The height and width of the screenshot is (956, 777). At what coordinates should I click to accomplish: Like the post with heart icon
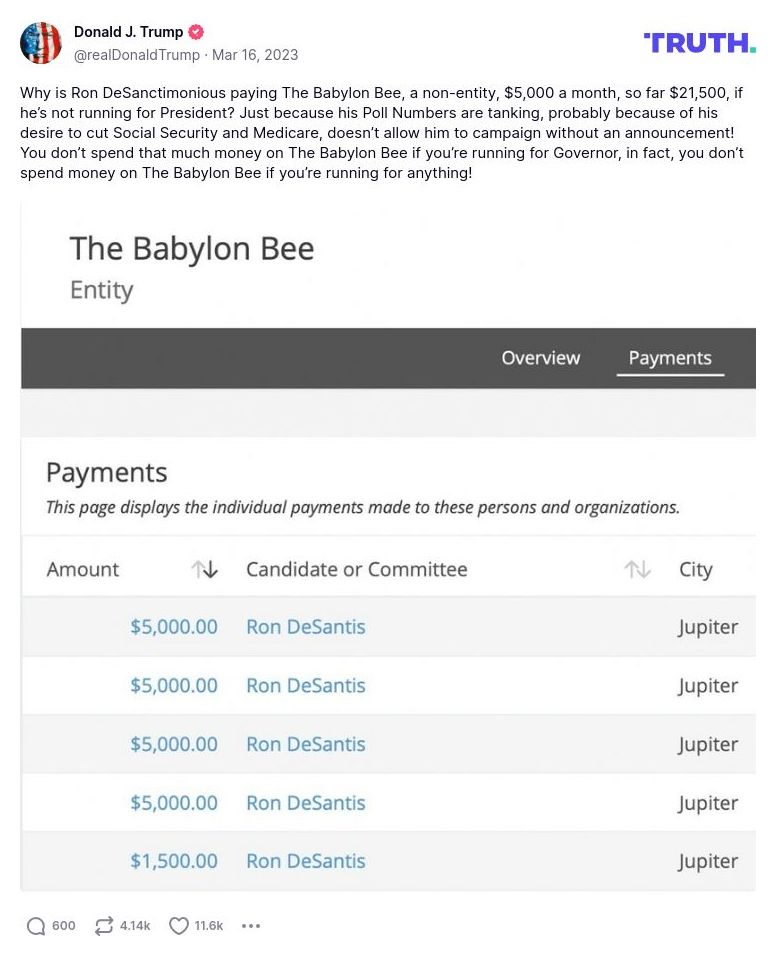click(179, 926)
